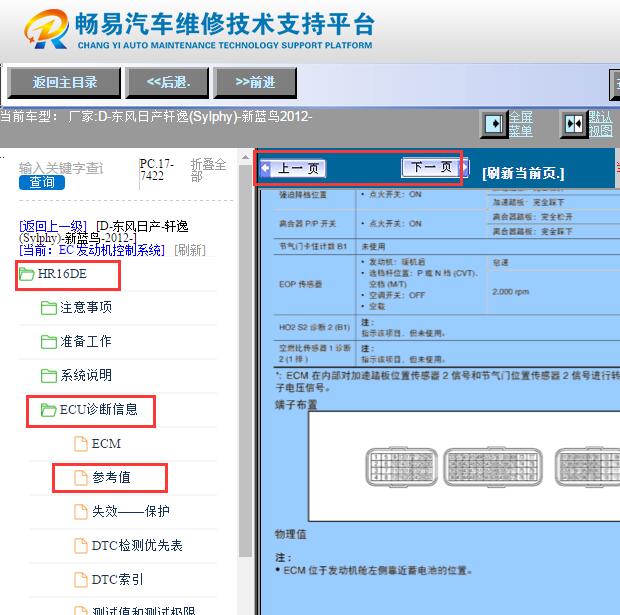
Task: Click the middle ECM connector in diagram
Action: point(493,467)
